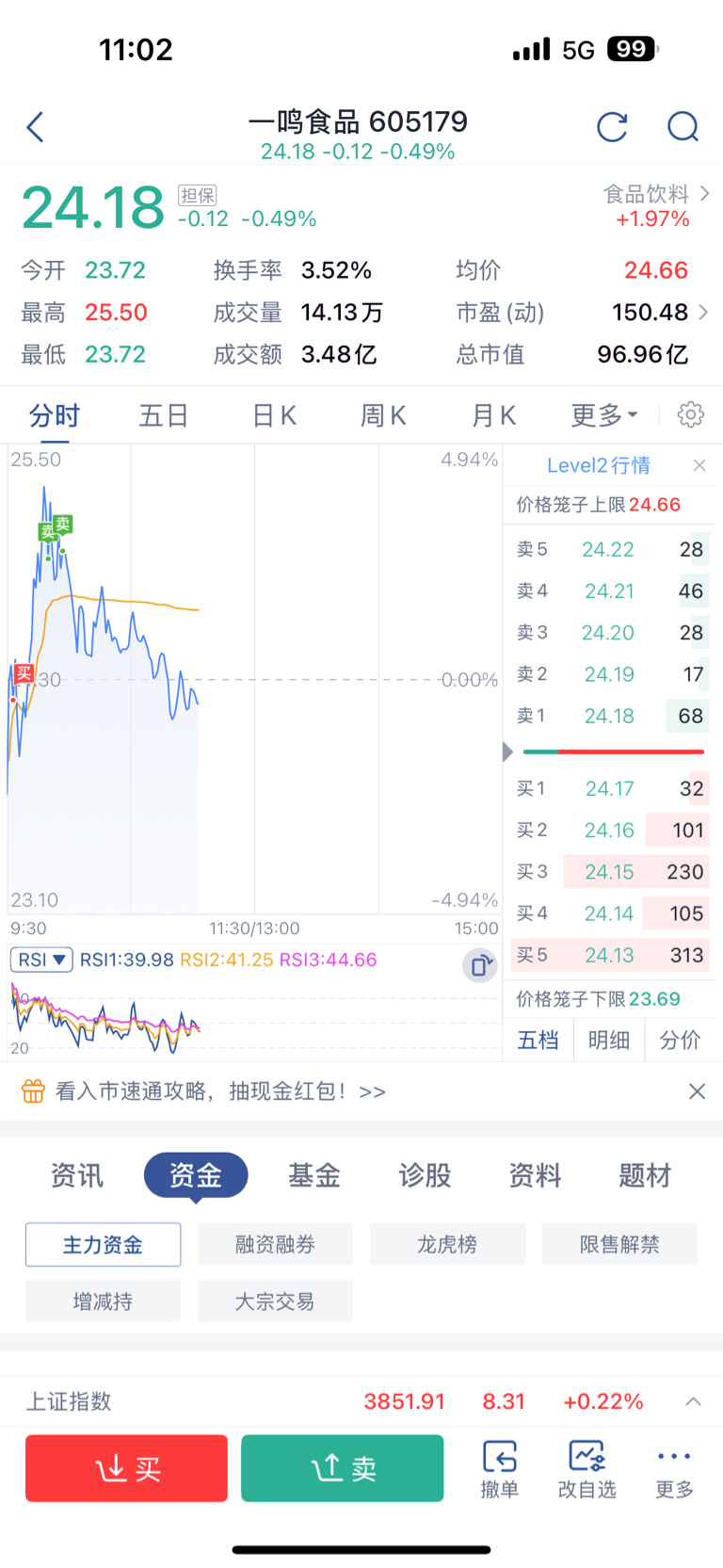Open the RSI indicator dropdown
The image size is (723, 1568).
click(x=42, y=960)
